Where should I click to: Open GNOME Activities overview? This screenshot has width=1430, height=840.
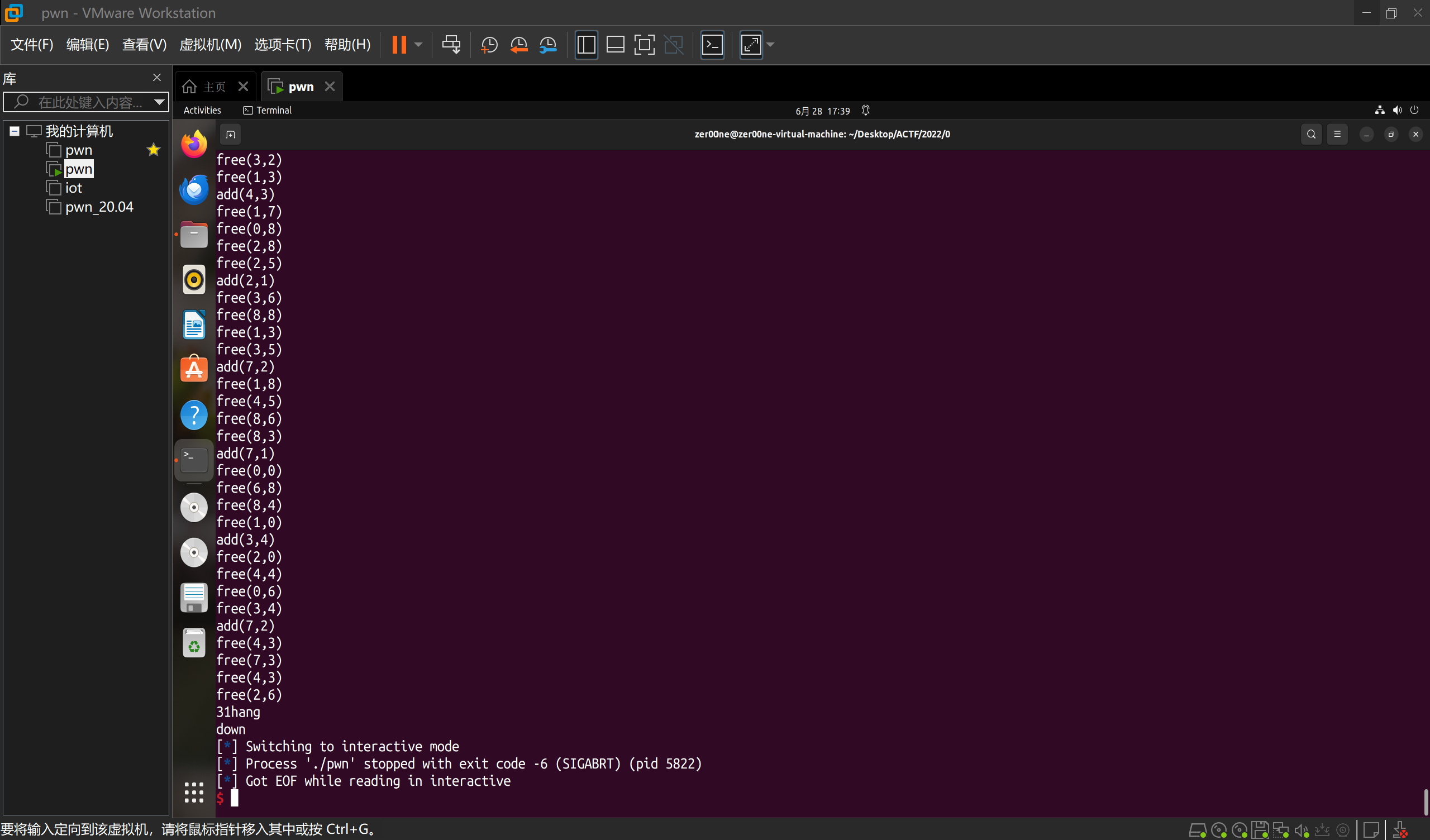click(x=202, y=110)
